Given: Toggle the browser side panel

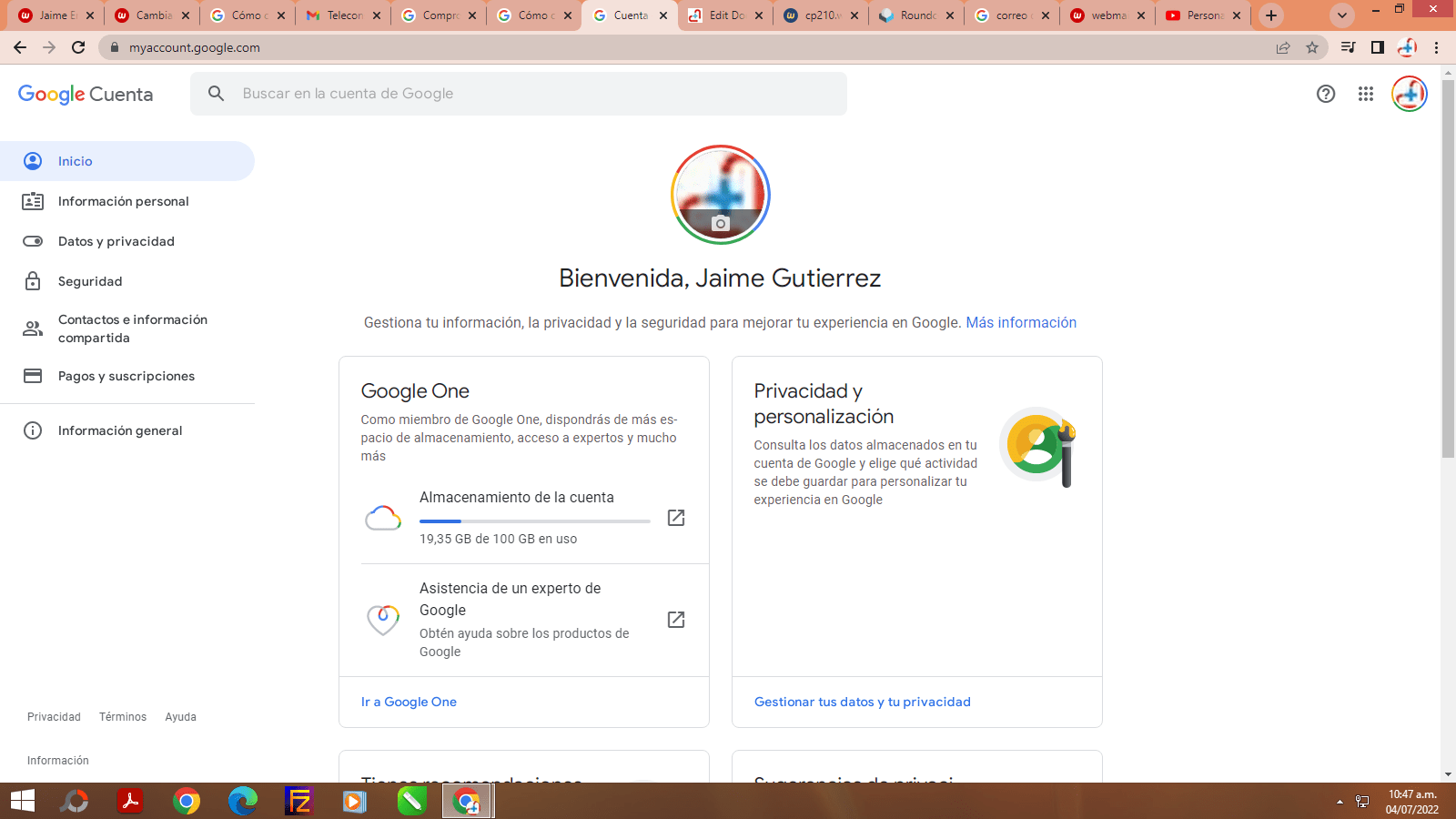Looking at the screenshot, I should pos(1378,47).
